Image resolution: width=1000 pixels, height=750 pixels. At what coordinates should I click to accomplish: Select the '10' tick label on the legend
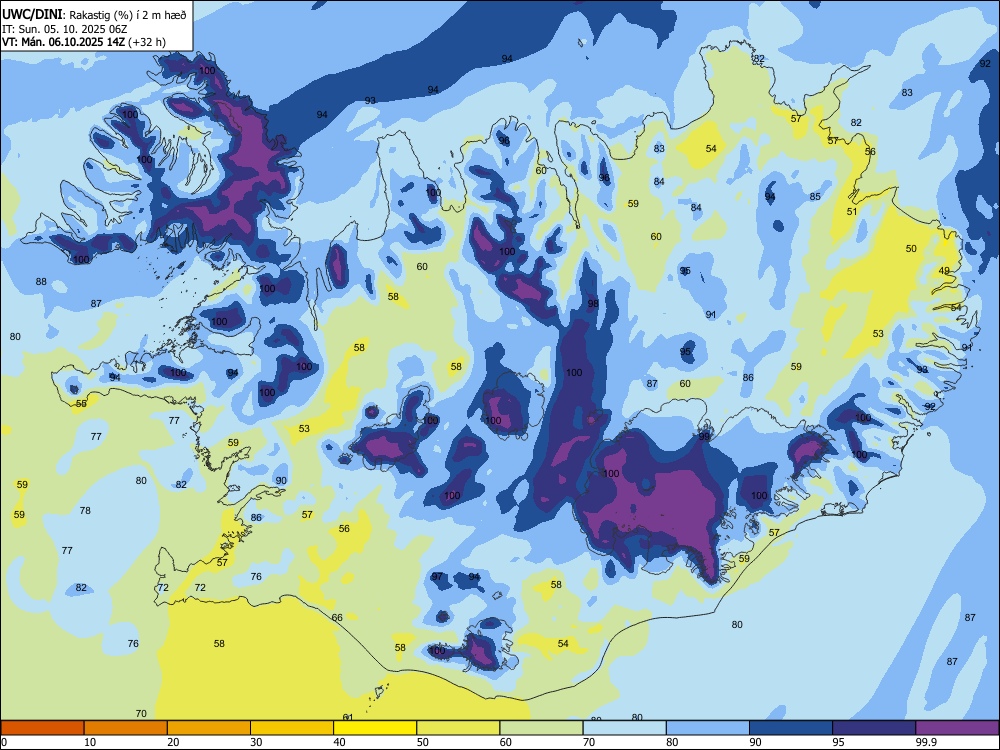click(x=90, y=742)
